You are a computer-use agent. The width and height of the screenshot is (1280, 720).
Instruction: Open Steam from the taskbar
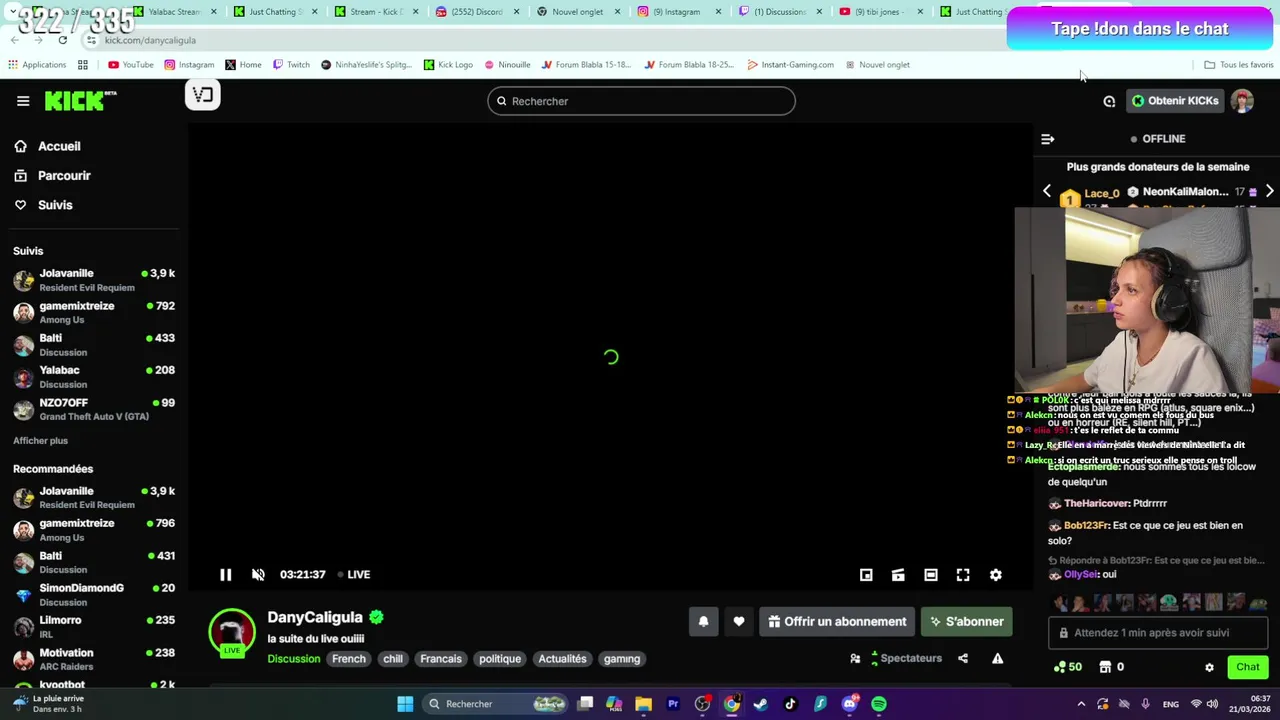761,704
